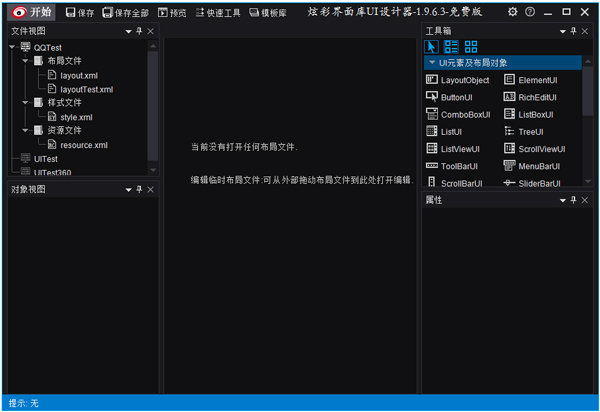Toggle pin on 属性 panel
Screen dimensions: 600x412
(573, 200)
